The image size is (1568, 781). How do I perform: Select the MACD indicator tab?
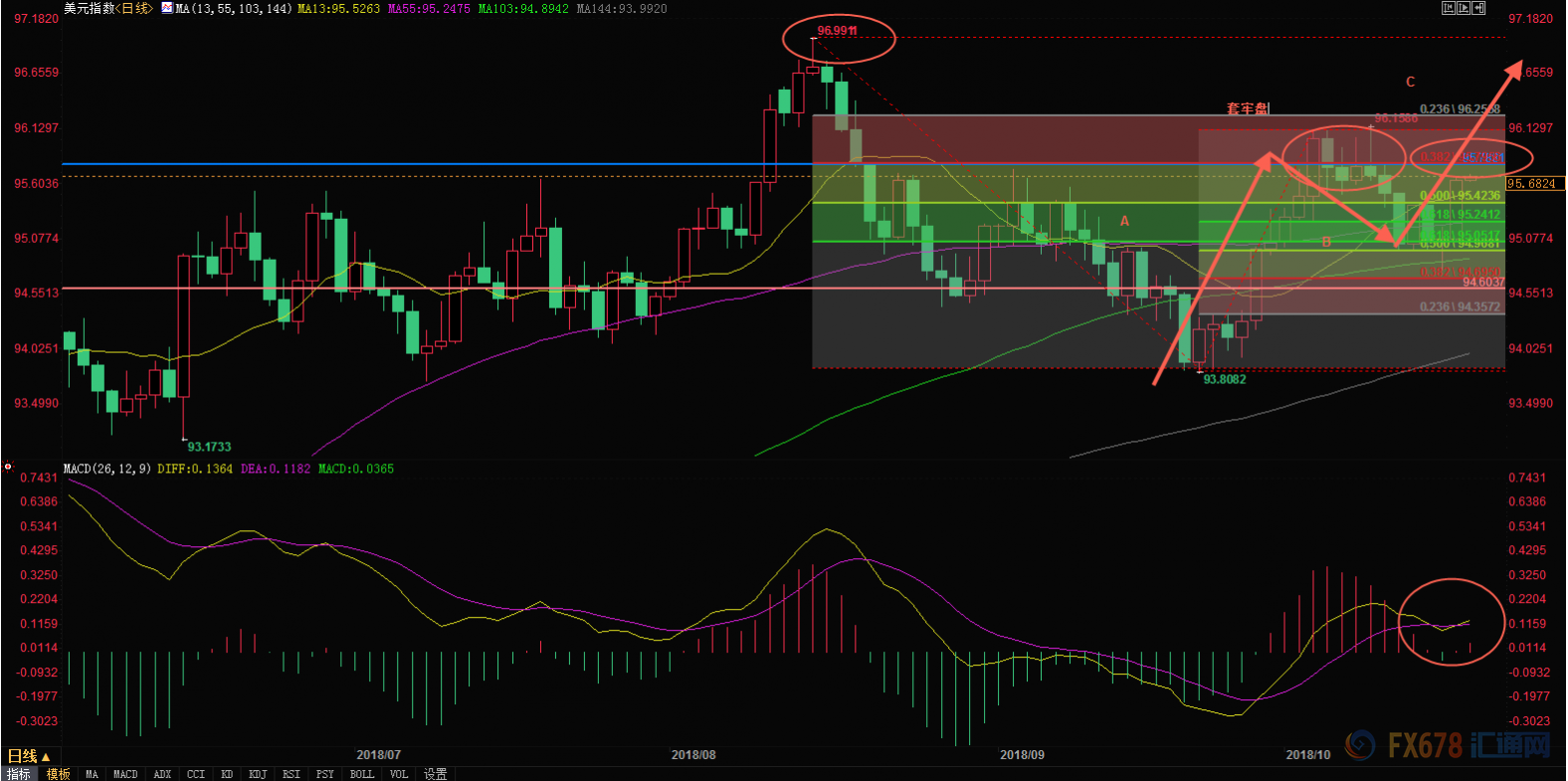pyautogui.click(x=125, y=774)
